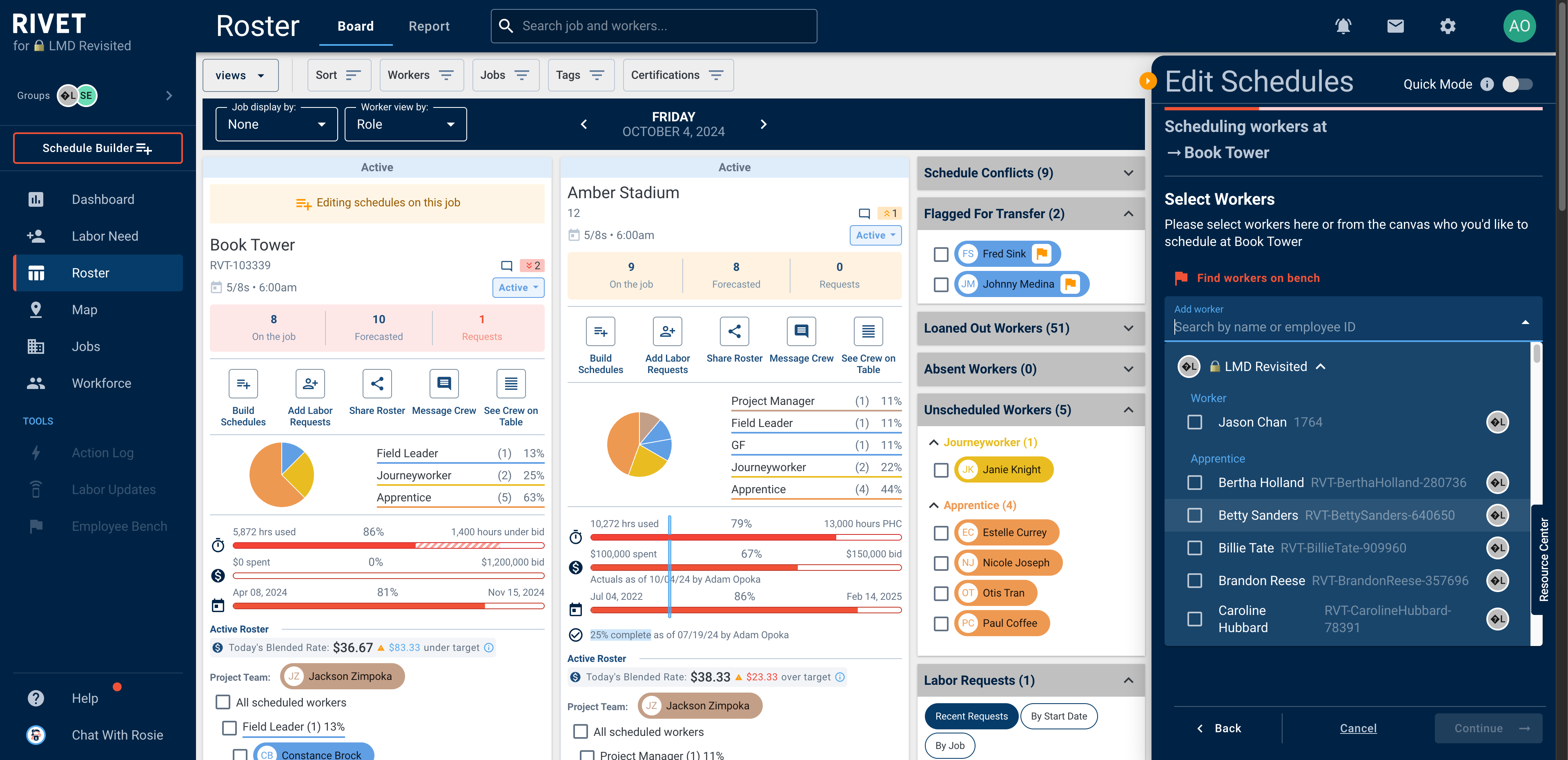
Task: Go to next day arrow
Action: point(763,124)
